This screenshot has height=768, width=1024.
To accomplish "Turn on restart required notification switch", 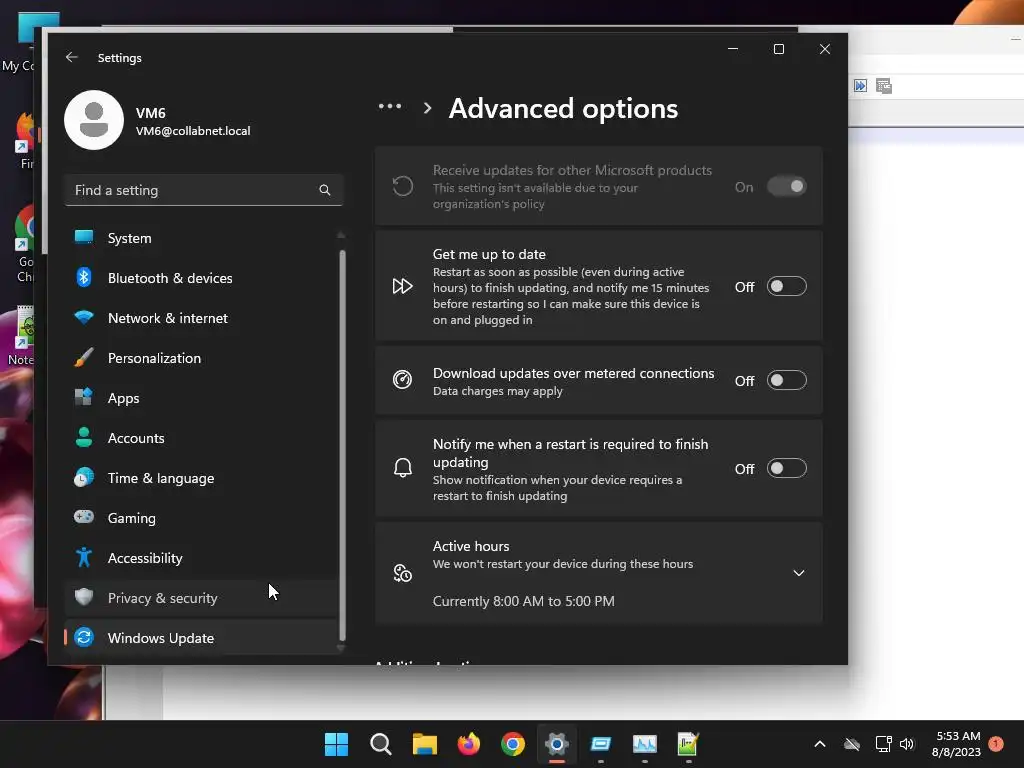I will pyautogui.click(x=786, y=469).
